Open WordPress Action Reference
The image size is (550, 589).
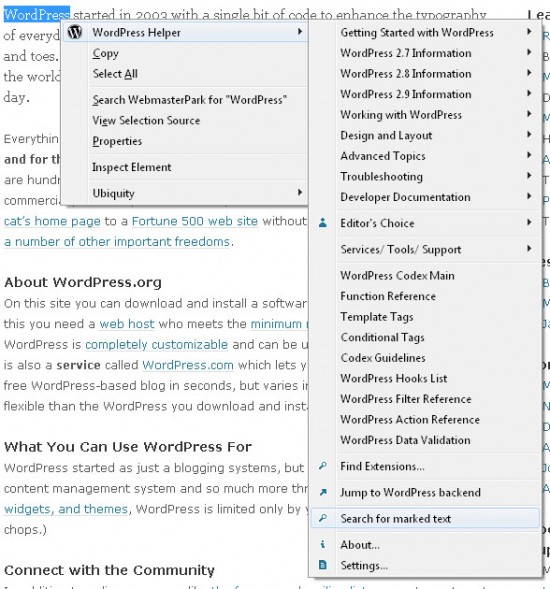click(x=425, y=419)
